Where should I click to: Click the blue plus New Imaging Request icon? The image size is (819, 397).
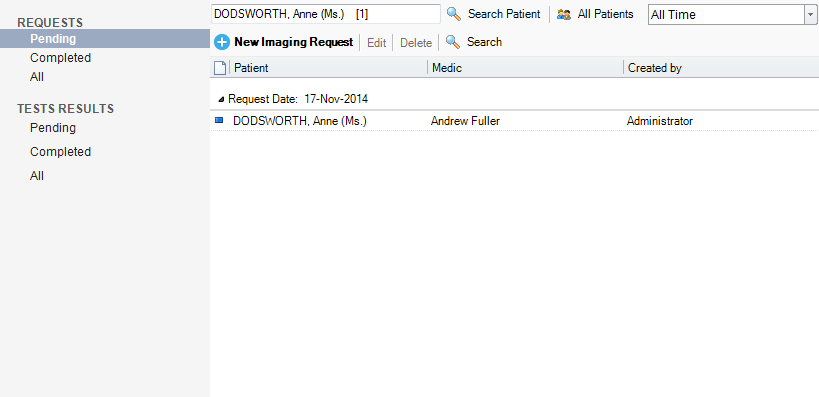pyautogui.click(x=222, y=42)
